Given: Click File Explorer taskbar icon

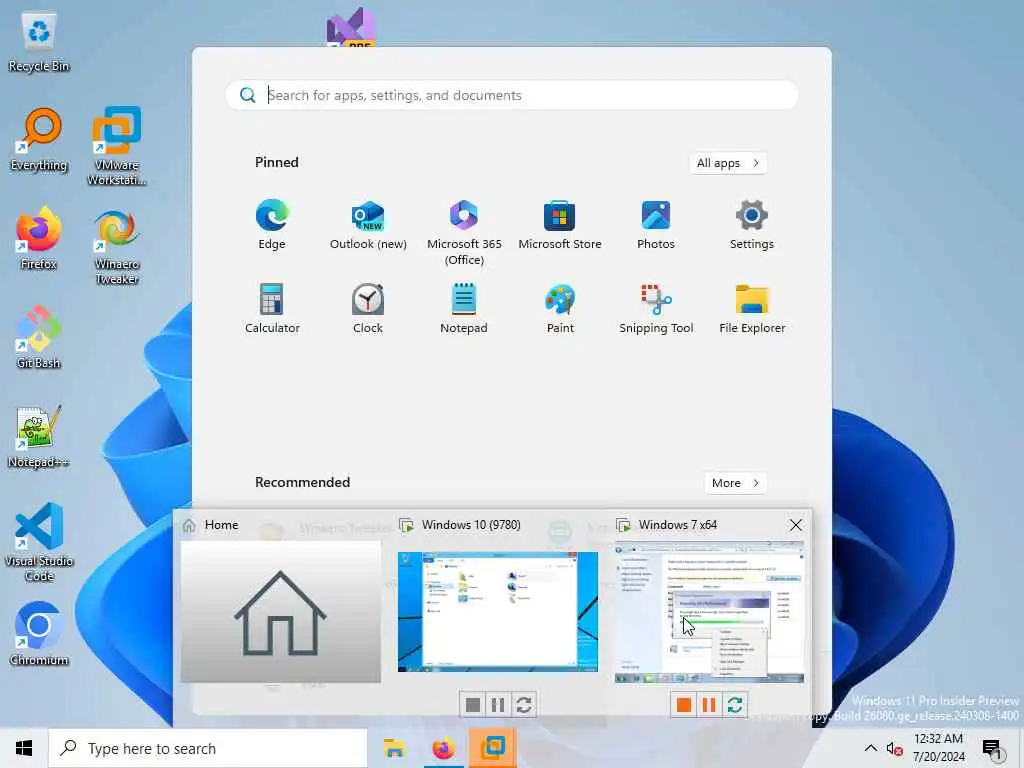Looking at the screenshot, I should point(394,748).
